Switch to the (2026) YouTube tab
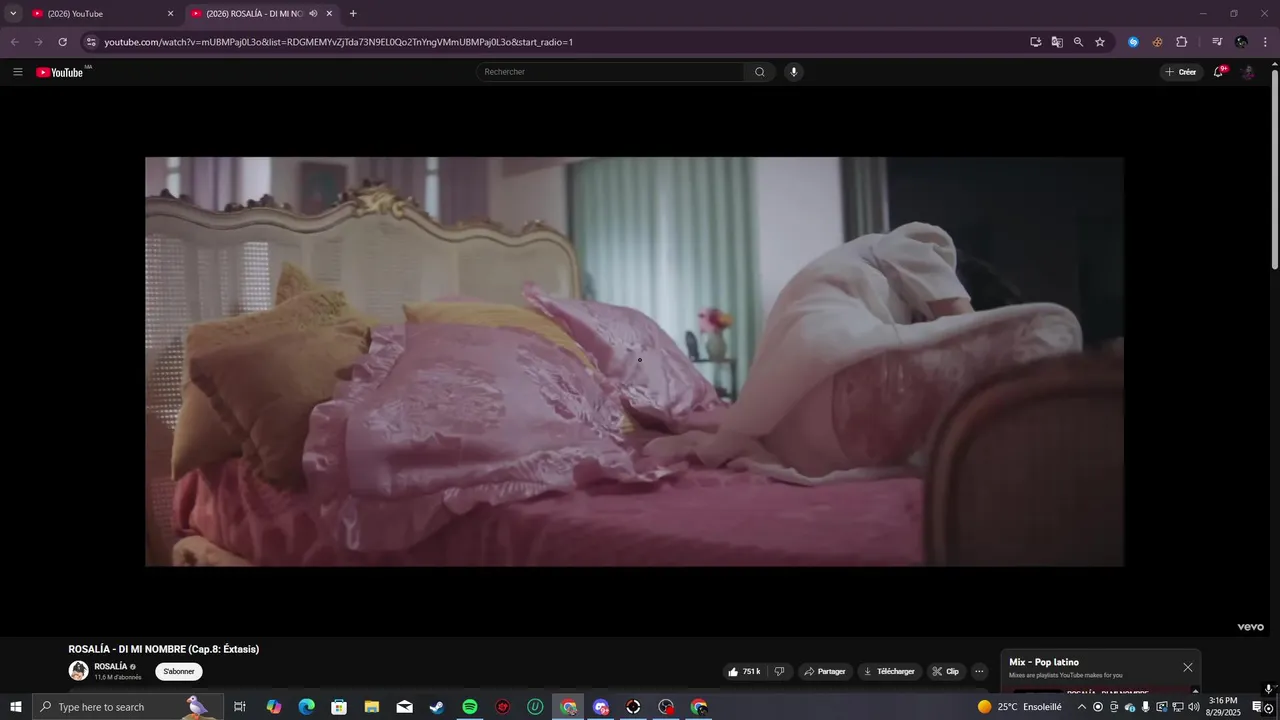This screenshot has height=720, width=1280. pyautogui.click(x=100, y=14)
